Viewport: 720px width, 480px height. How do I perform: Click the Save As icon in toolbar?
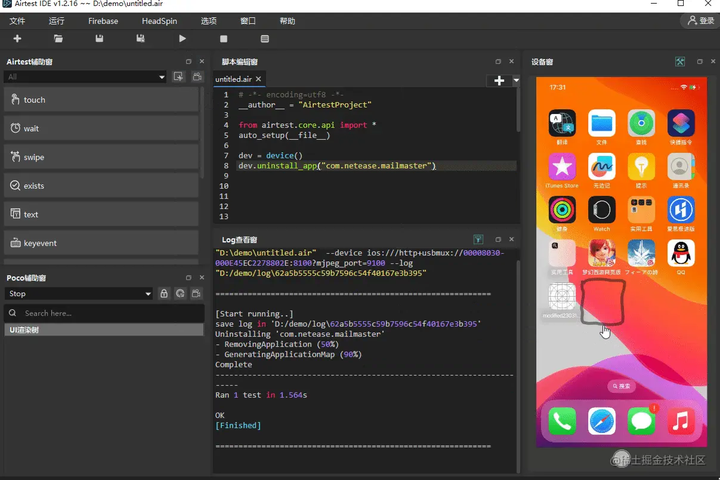pos(141,39)
